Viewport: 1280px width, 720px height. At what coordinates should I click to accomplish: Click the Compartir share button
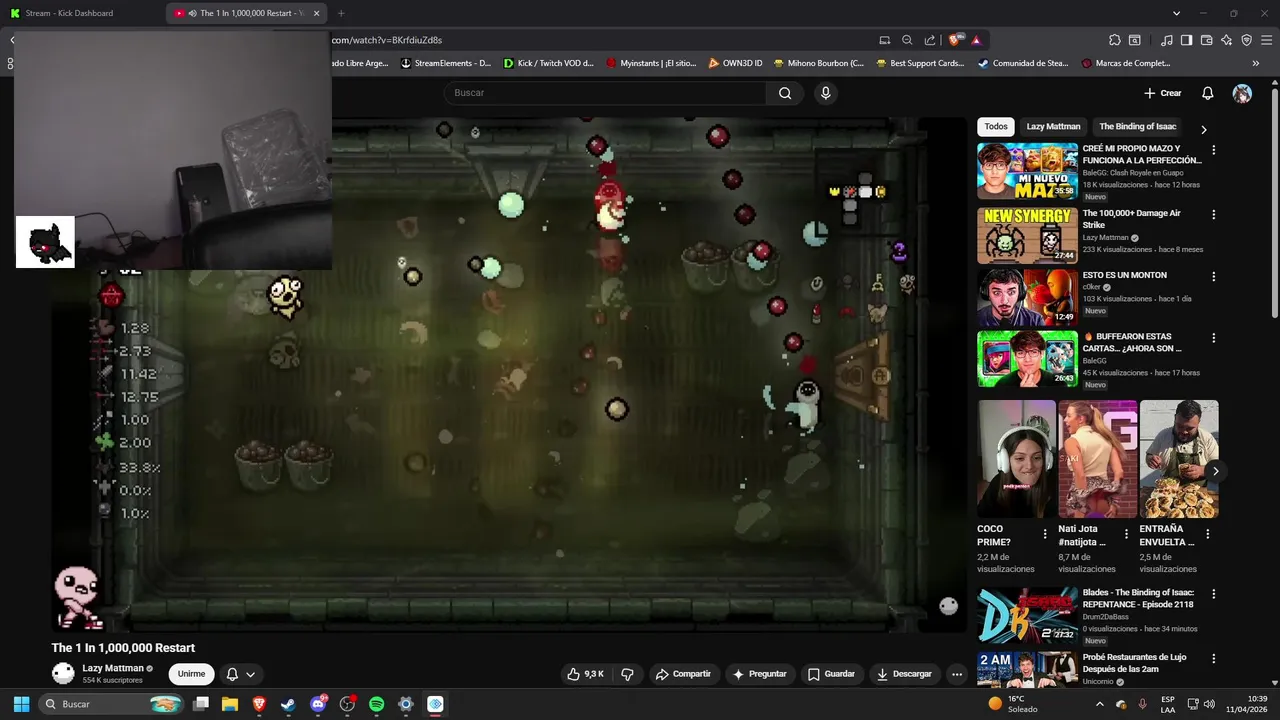pos(683,674)
